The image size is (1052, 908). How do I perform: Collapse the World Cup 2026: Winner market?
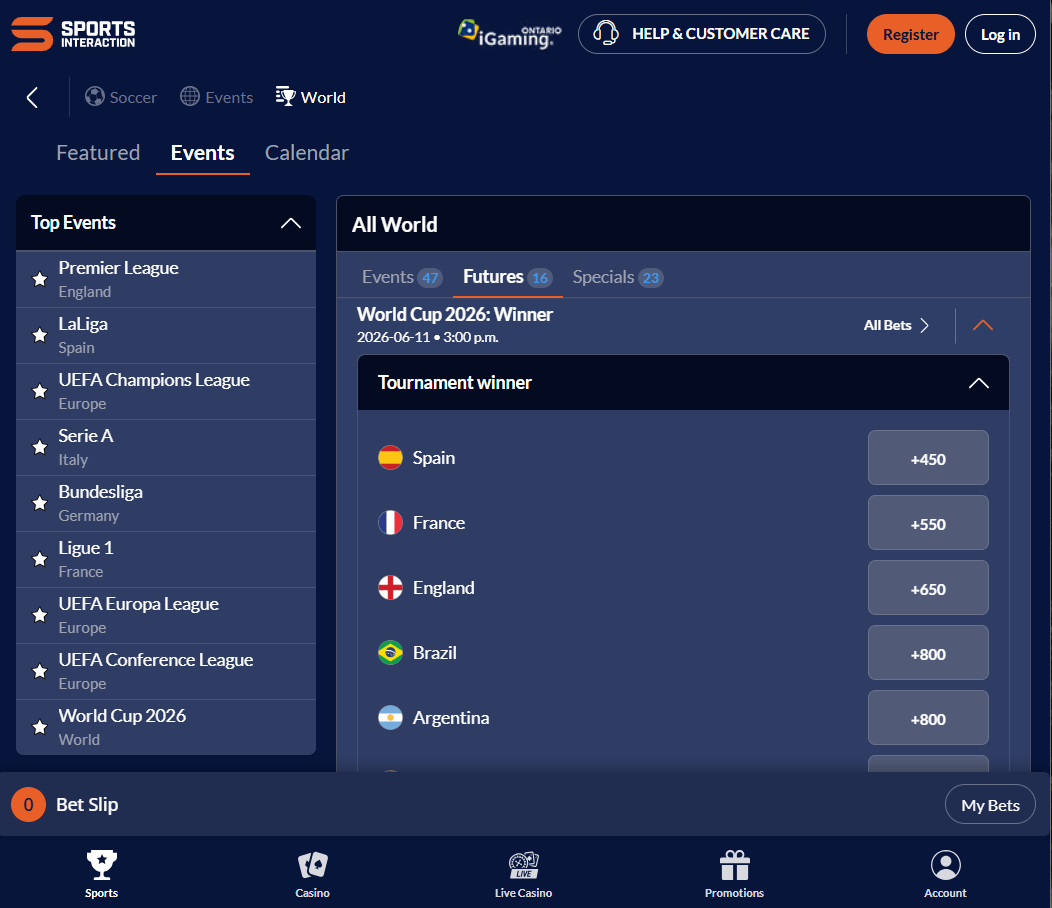[982, 325]
